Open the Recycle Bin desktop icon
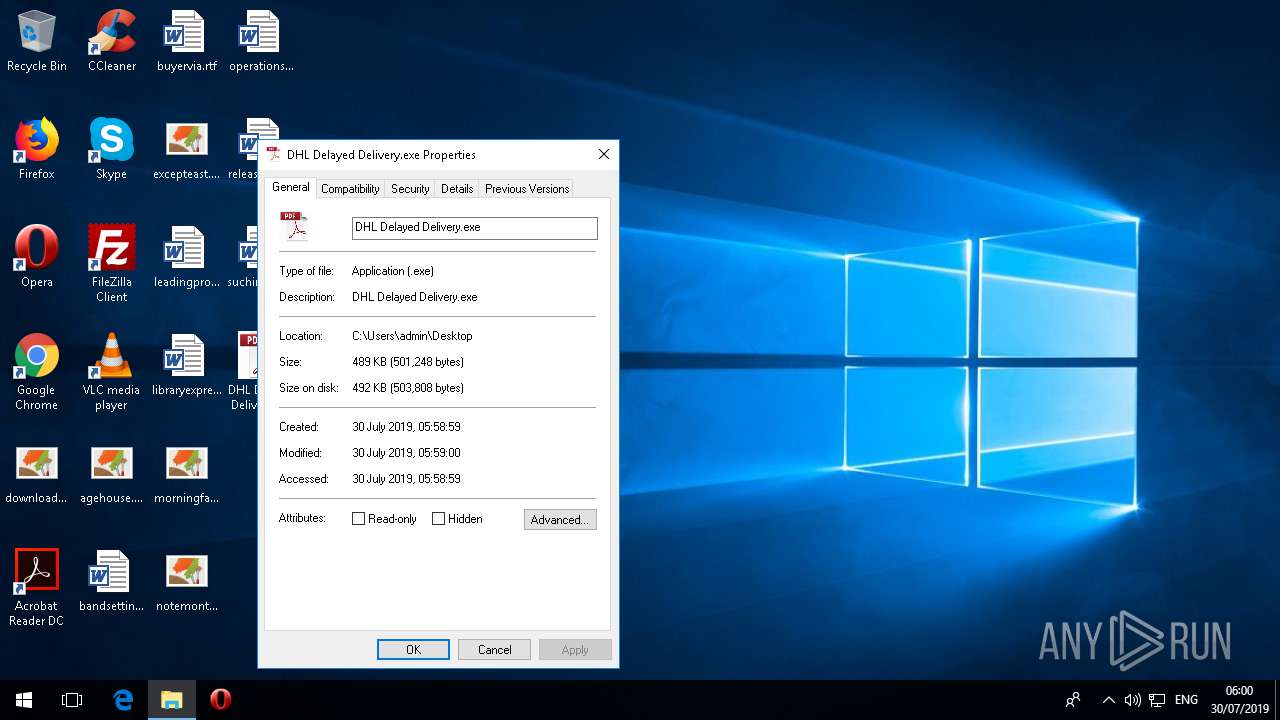 coord(37,41)
